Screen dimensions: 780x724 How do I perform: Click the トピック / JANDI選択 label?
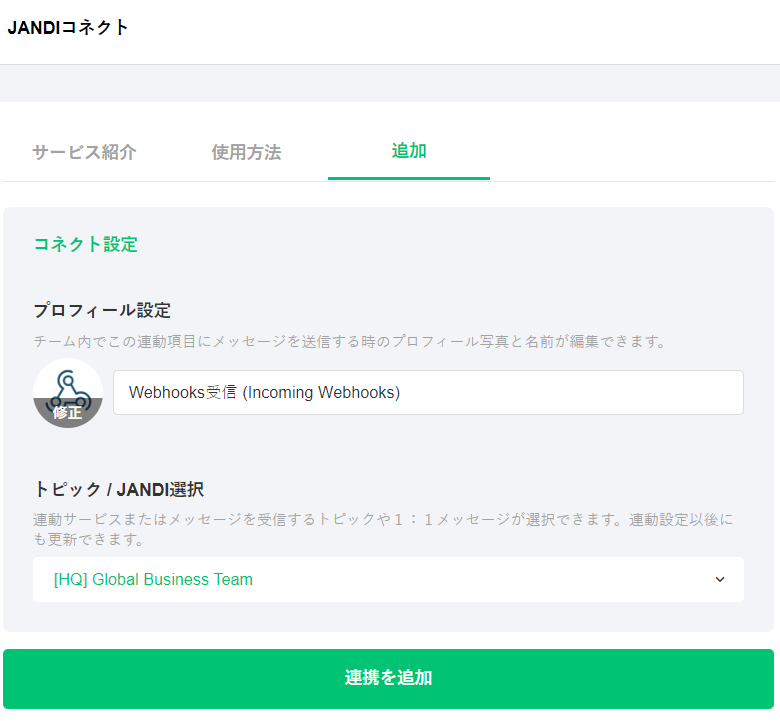[119, 490]
